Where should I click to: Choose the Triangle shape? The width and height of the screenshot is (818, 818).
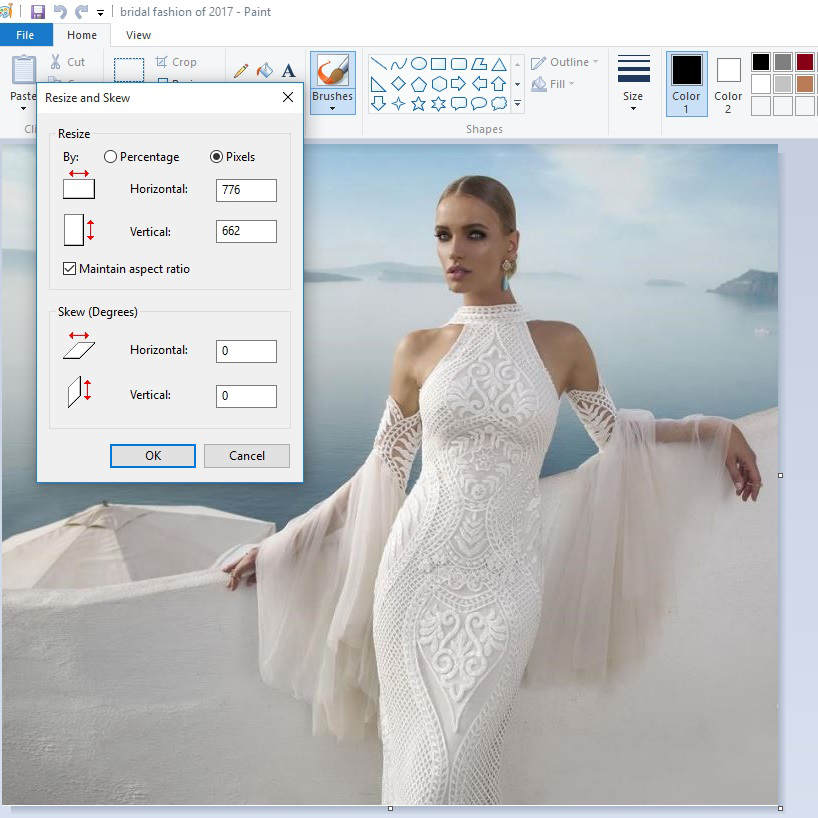click(499, 64)
